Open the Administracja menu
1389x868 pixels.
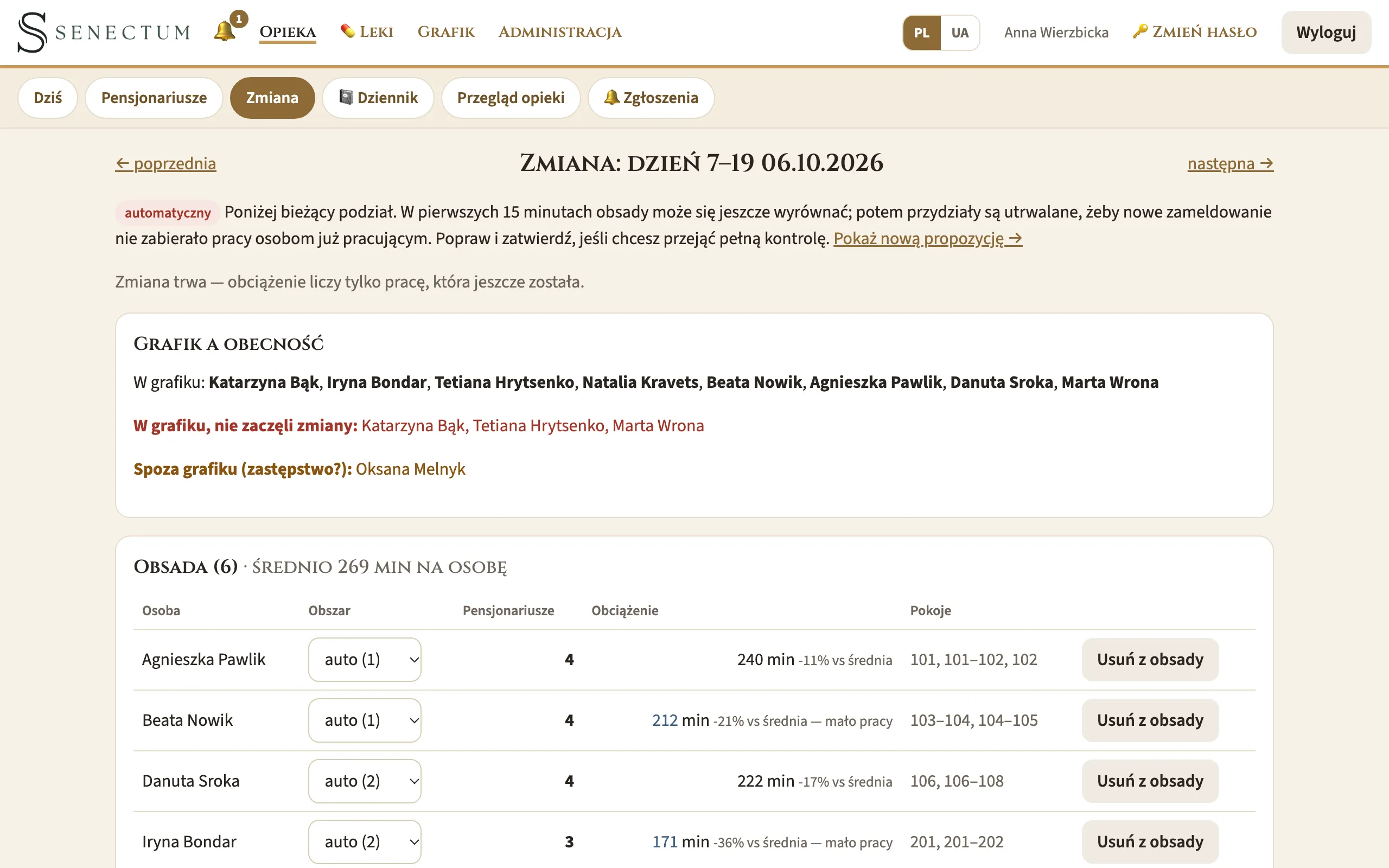coord(559,32)
